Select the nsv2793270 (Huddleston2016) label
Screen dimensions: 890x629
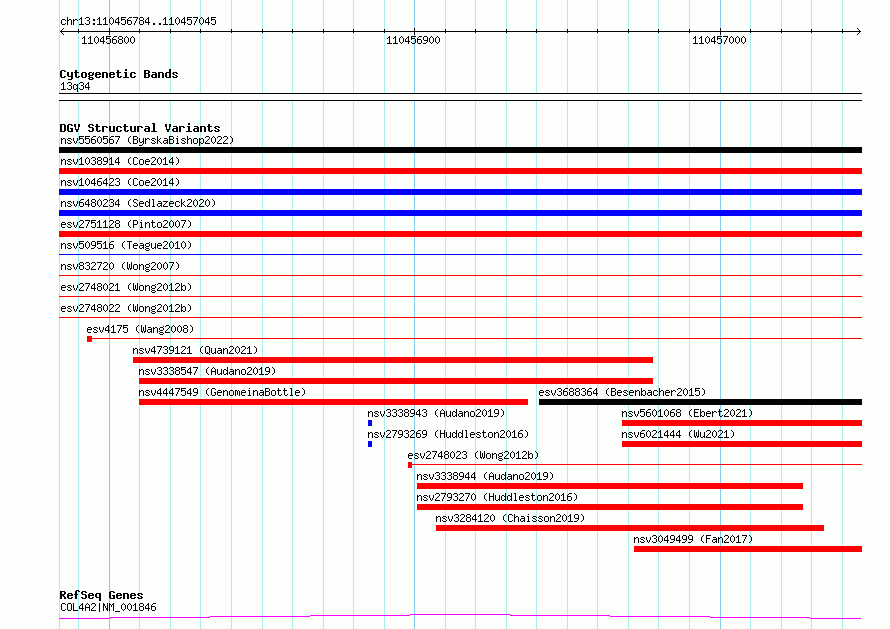(x=497, y=497)
